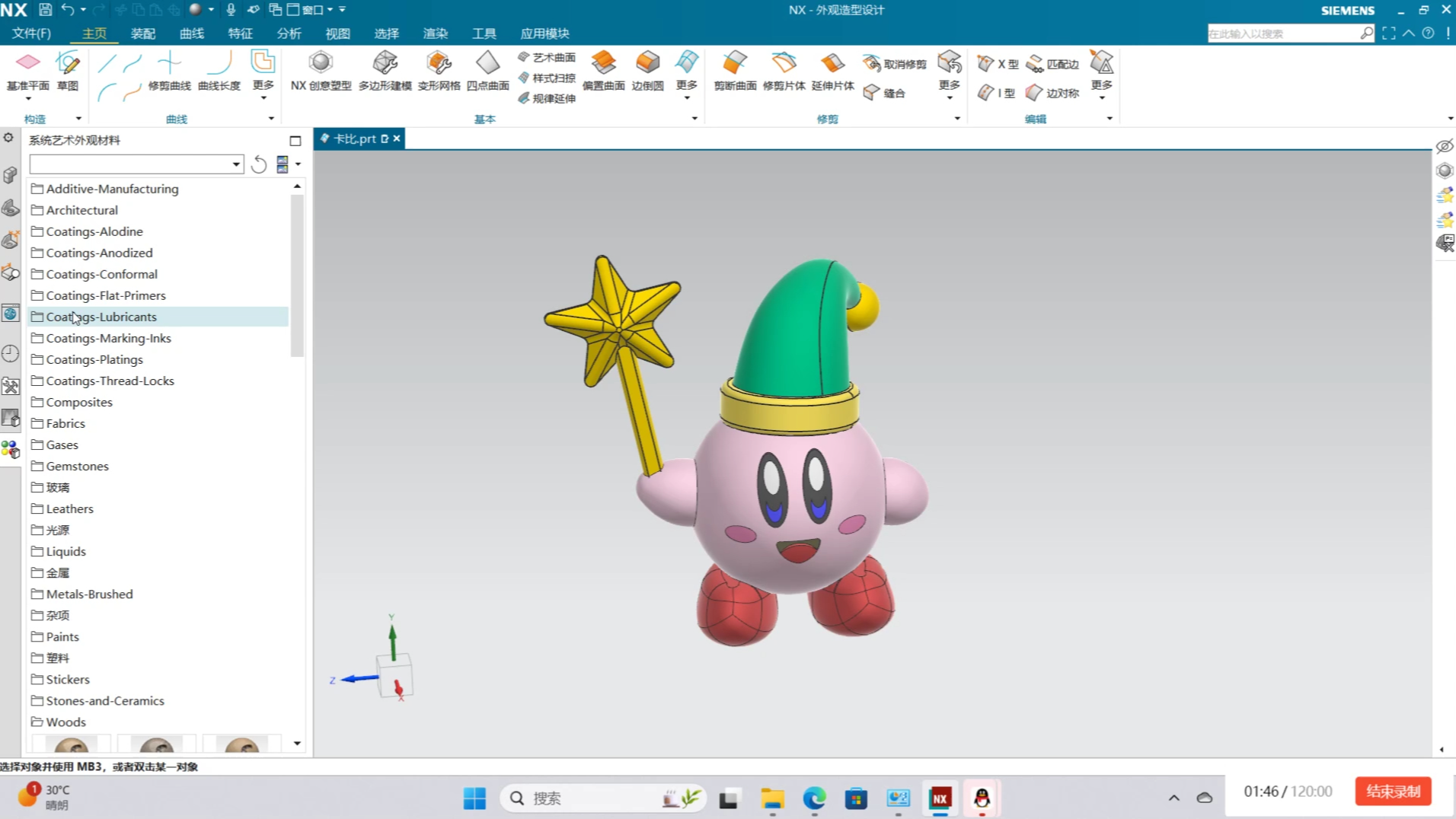This screenshot has width=1456, height=819.
Task: Open the 草图 sketch tool
Action: 68,71
